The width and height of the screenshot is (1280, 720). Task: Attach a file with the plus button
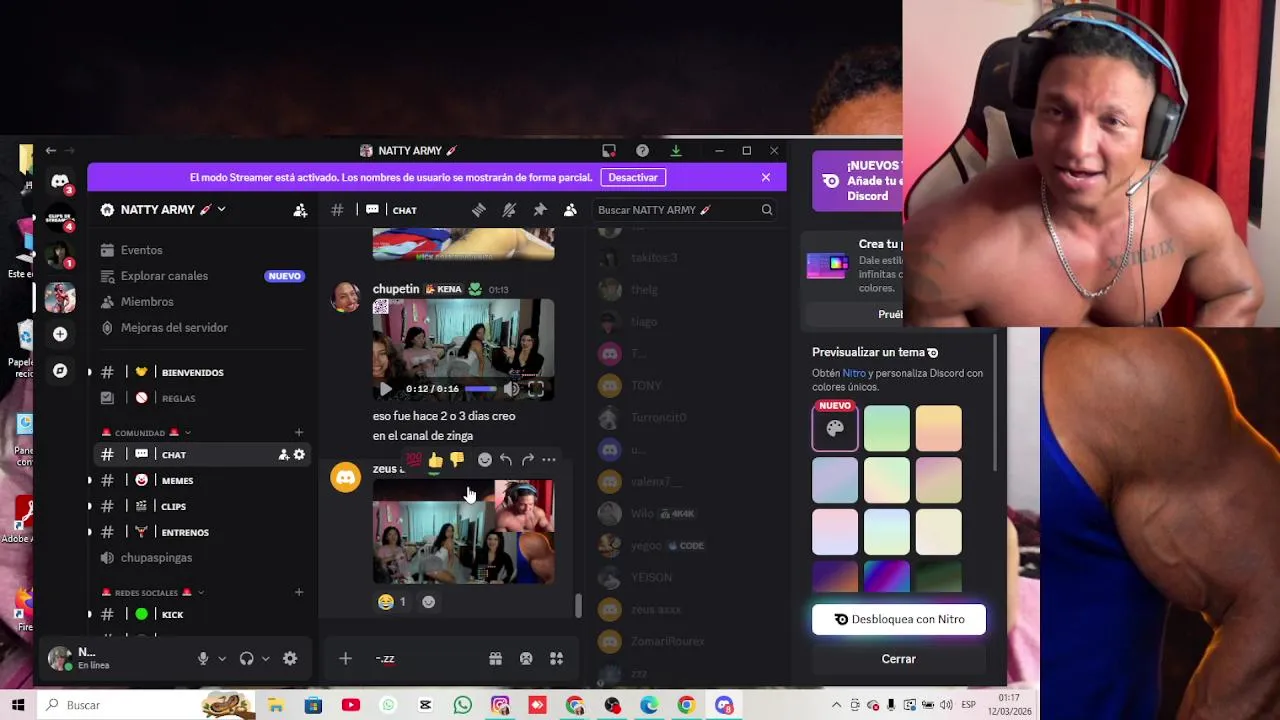click(x=345, y=659)
